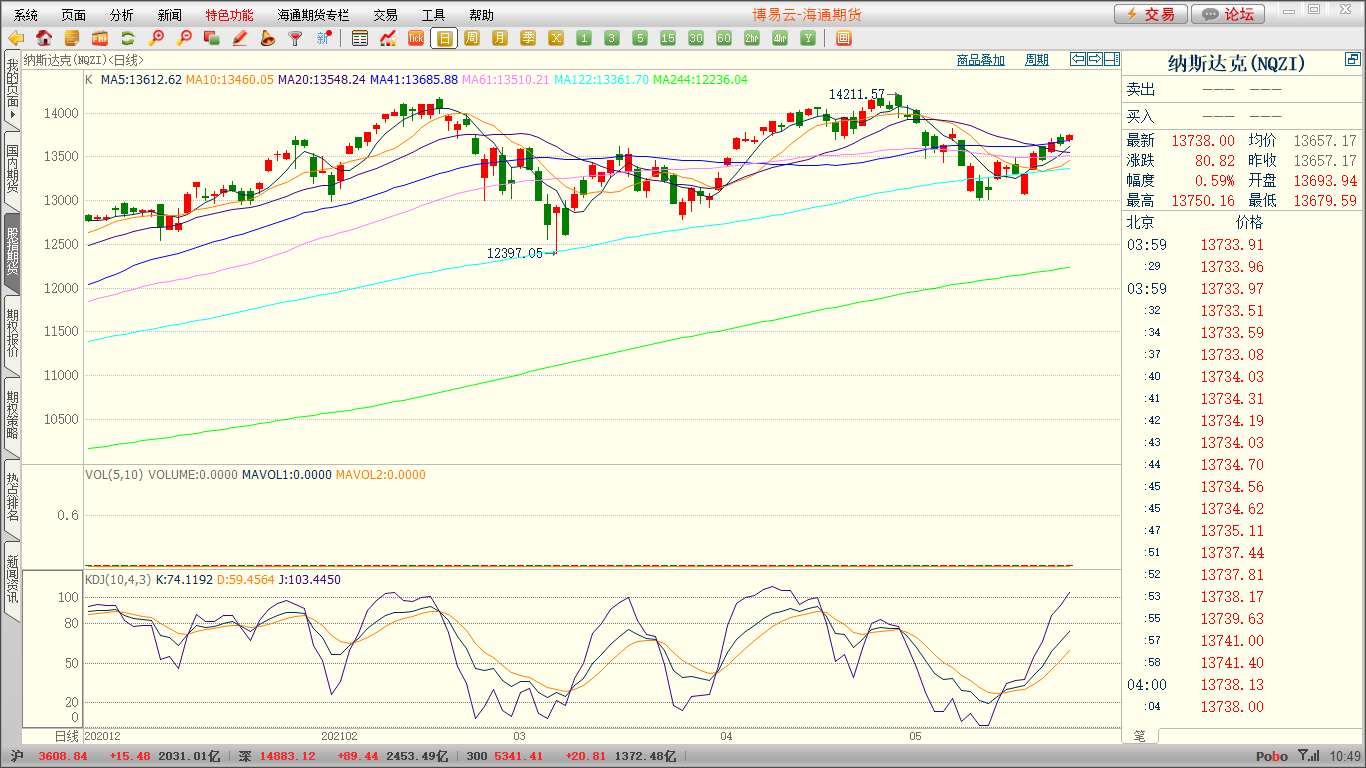
Task: Click the Pobo logo in status bar
Action: coord(1271,757)
